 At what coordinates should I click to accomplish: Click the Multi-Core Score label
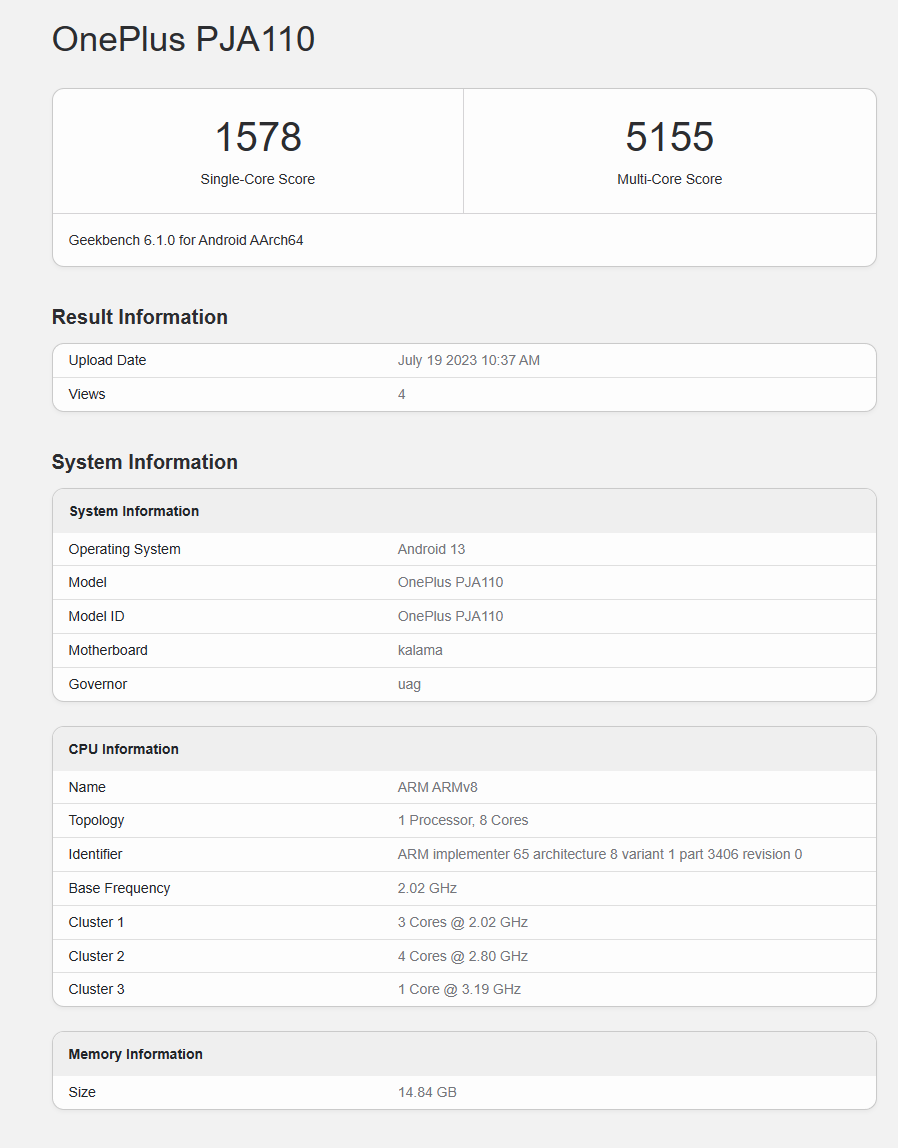[669, 180]
